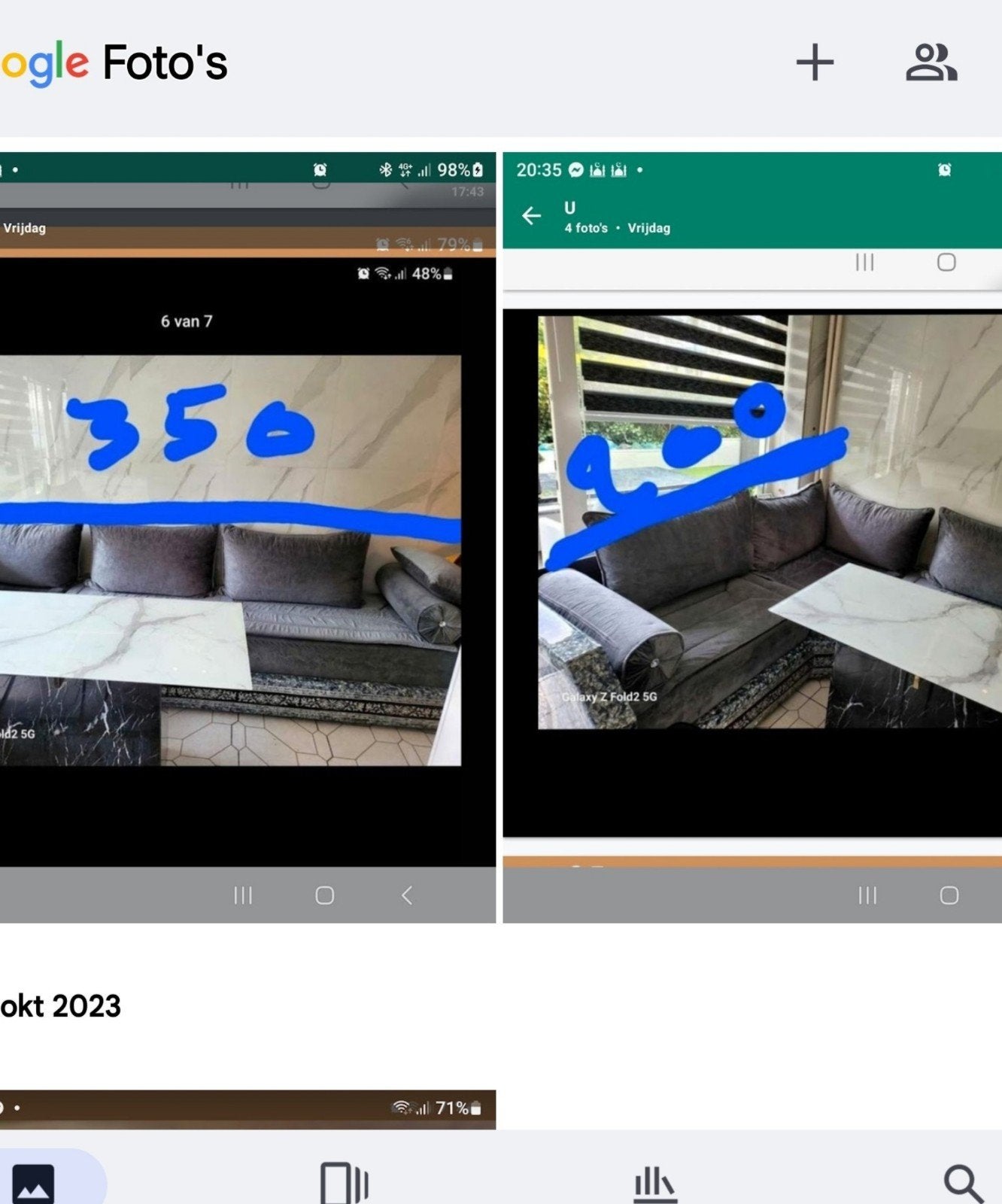
Task: Click the '6 van 7' counter text
Action: 187,321
